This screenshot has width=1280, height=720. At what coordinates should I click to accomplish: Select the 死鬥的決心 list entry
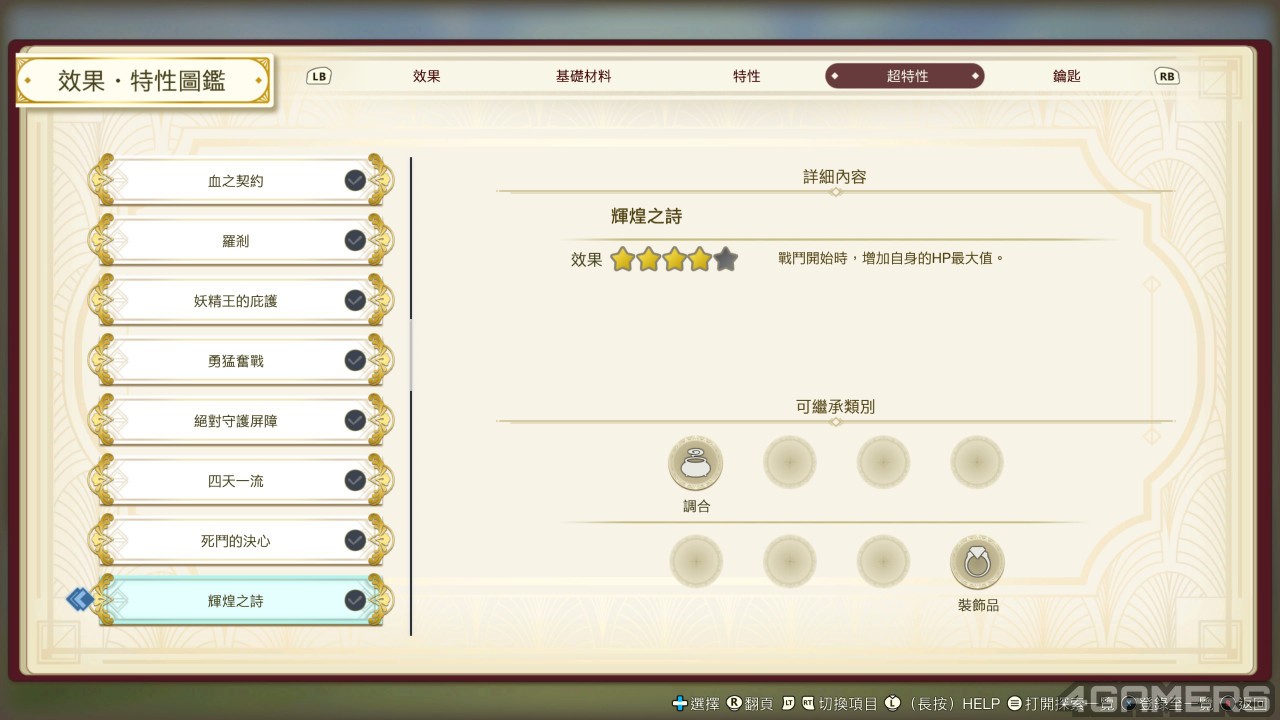tap(241, 541)
